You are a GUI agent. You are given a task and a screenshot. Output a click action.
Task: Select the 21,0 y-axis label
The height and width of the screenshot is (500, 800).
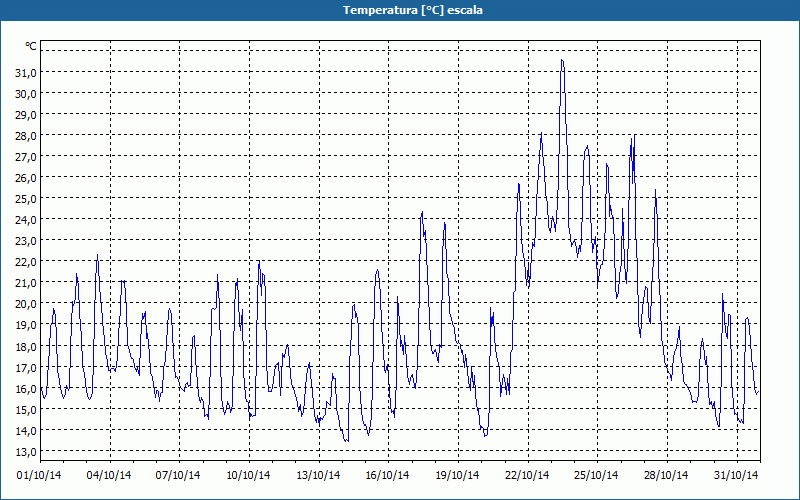pyautogui.click(x=26, y=283)
